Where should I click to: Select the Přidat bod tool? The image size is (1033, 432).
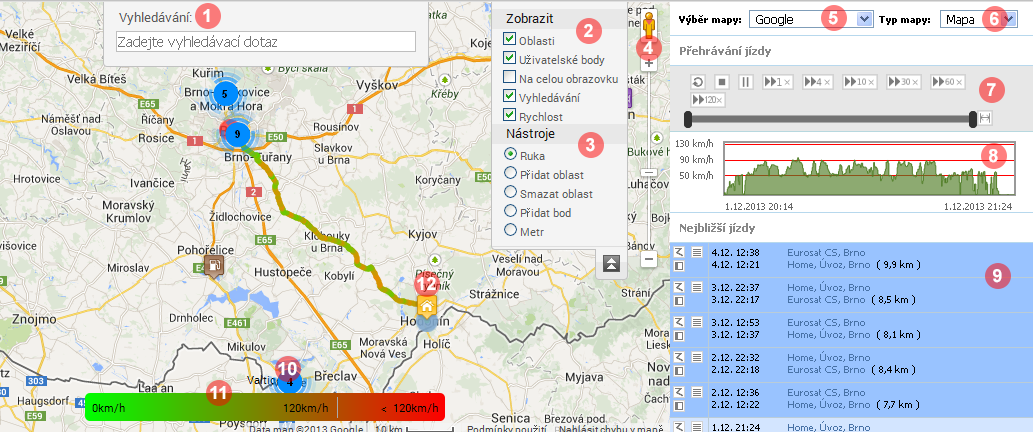(510, 211)
